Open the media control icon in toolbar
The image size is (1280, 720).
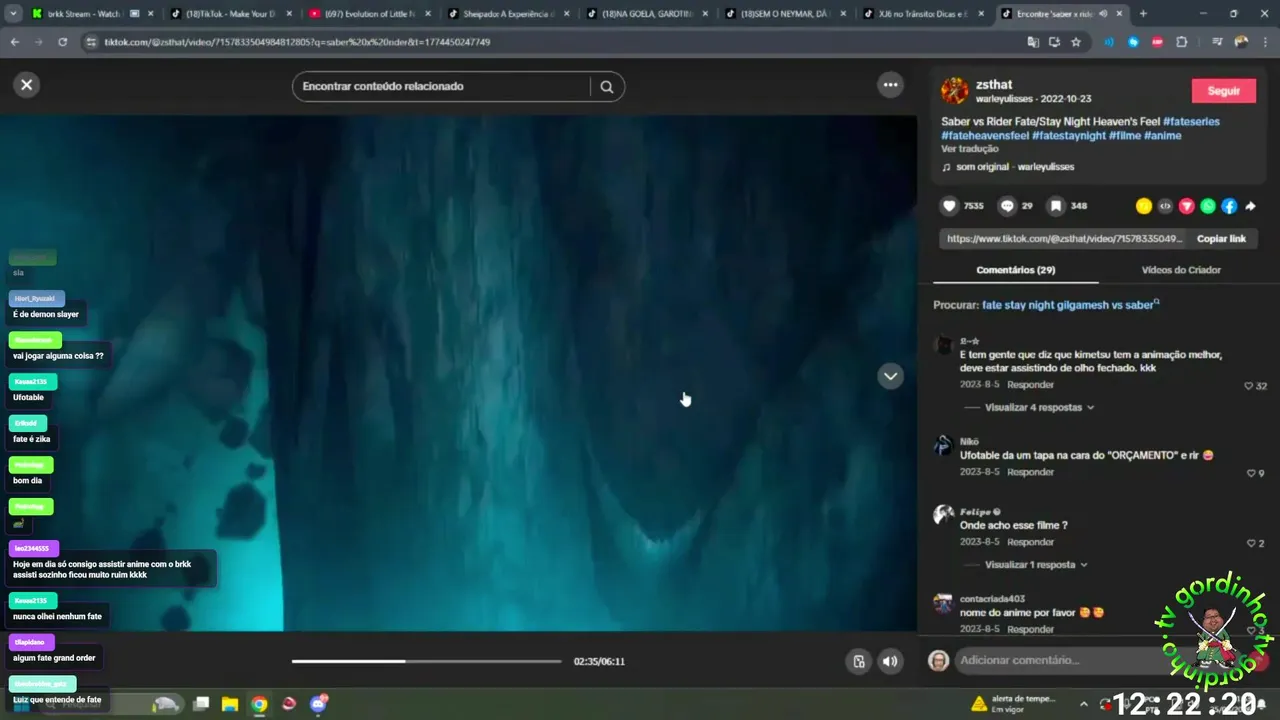coord(1216,42)
